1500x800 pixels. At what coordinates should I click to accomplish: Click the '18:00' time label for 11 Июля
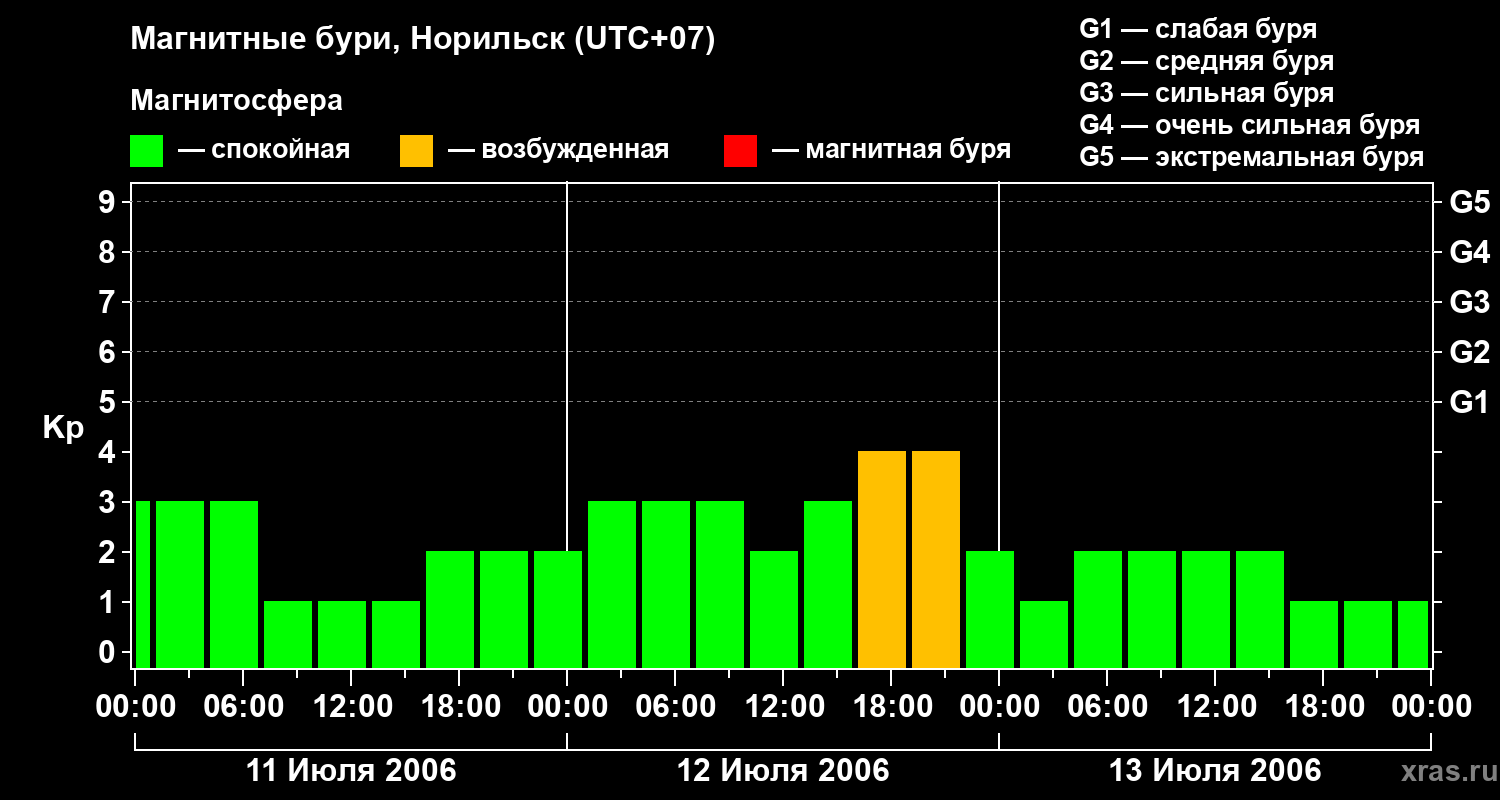pyautogui.click(x=459, y=707)
